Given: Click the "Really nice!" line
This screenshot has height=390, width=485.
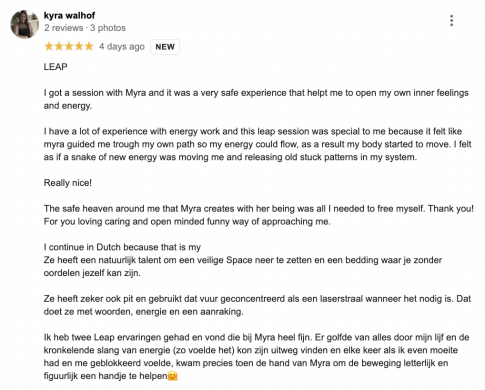Looking at the screenshot, I should coord(68,183).
